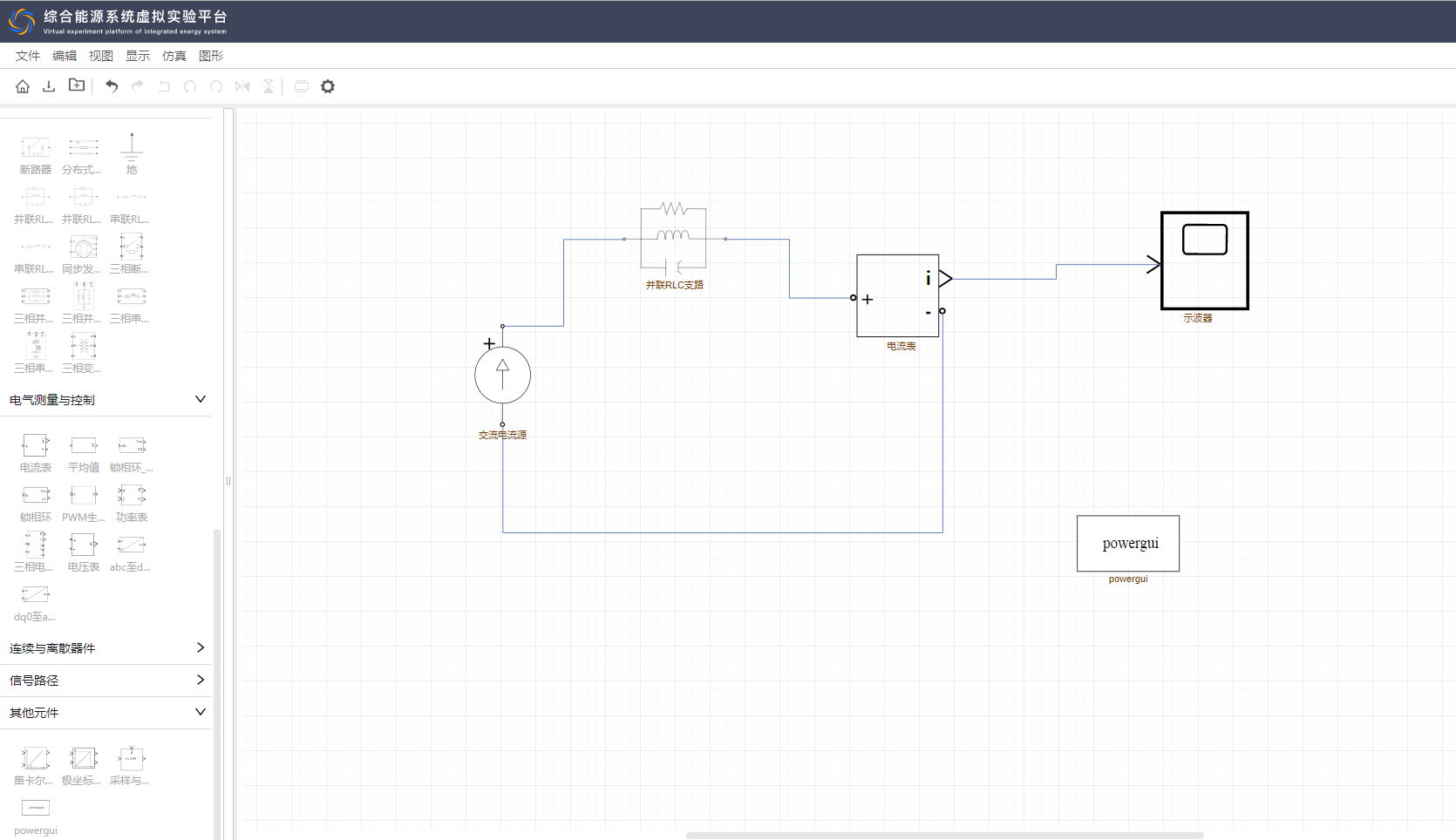Open settings via the gear icon
The image size is (1456, 840).
328,86
